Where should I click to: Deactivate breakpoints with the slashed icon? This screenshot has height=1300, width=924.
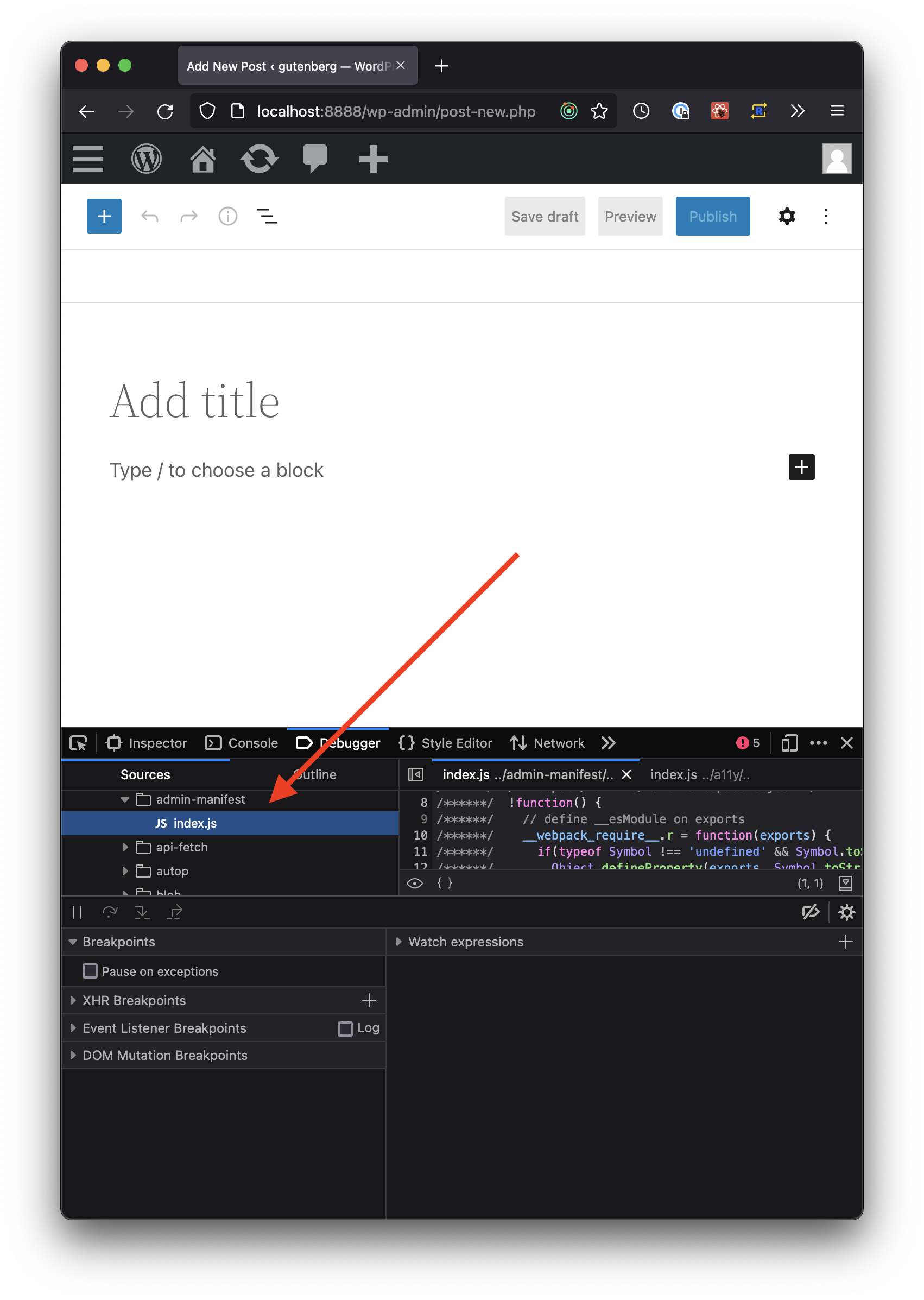click(811, 912)
